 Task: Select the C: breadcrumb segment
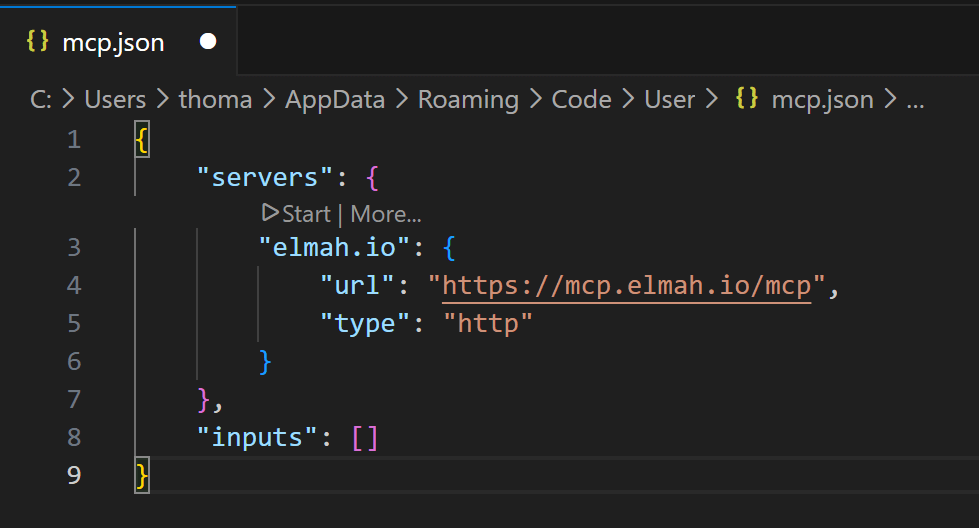41,100
